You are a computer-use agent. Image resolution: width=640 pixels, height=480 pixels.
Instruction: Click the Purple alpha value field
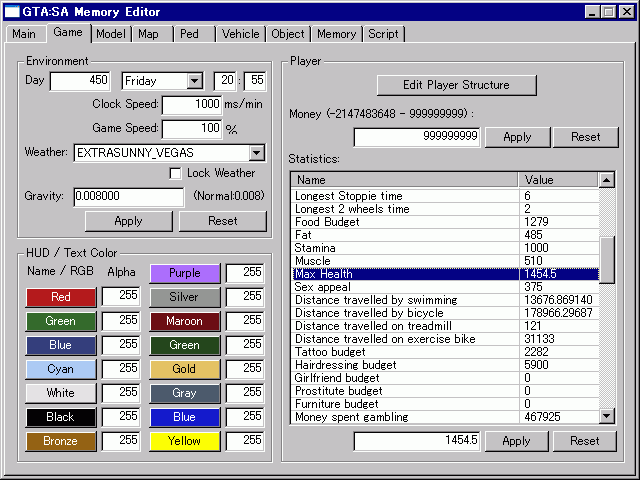[245, 273]
